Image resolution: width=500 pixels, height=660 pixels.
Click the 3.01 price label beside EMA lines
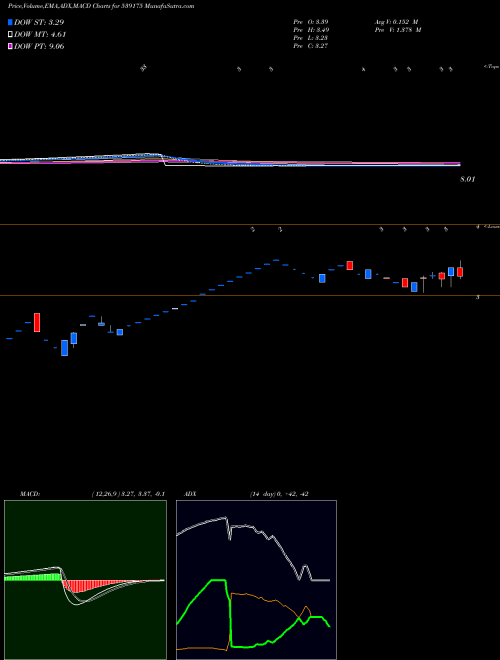[x=467, y=179]
